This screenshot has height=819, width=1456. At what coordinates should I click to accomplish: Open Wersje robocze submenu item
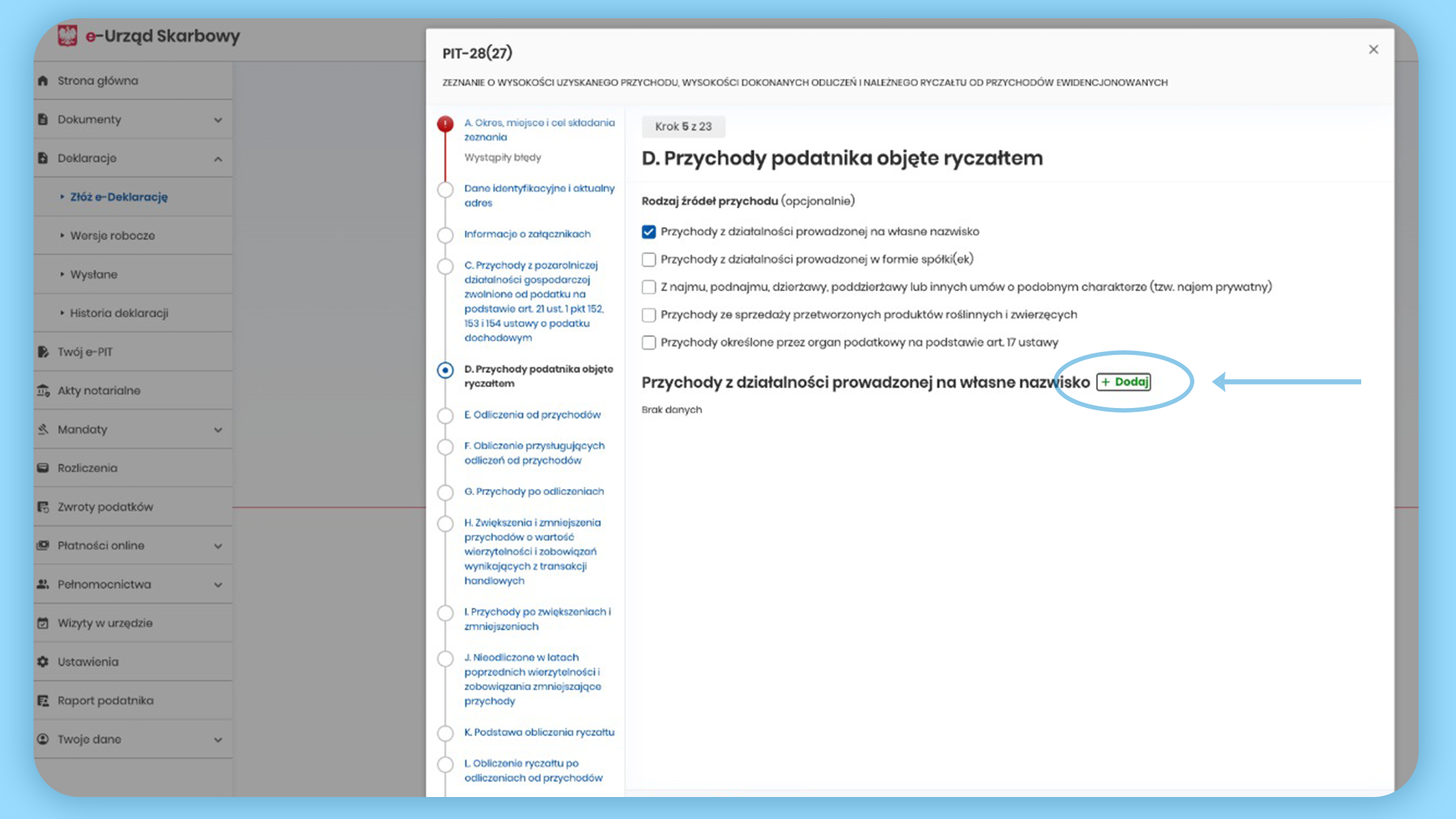[x=112, y=236]
